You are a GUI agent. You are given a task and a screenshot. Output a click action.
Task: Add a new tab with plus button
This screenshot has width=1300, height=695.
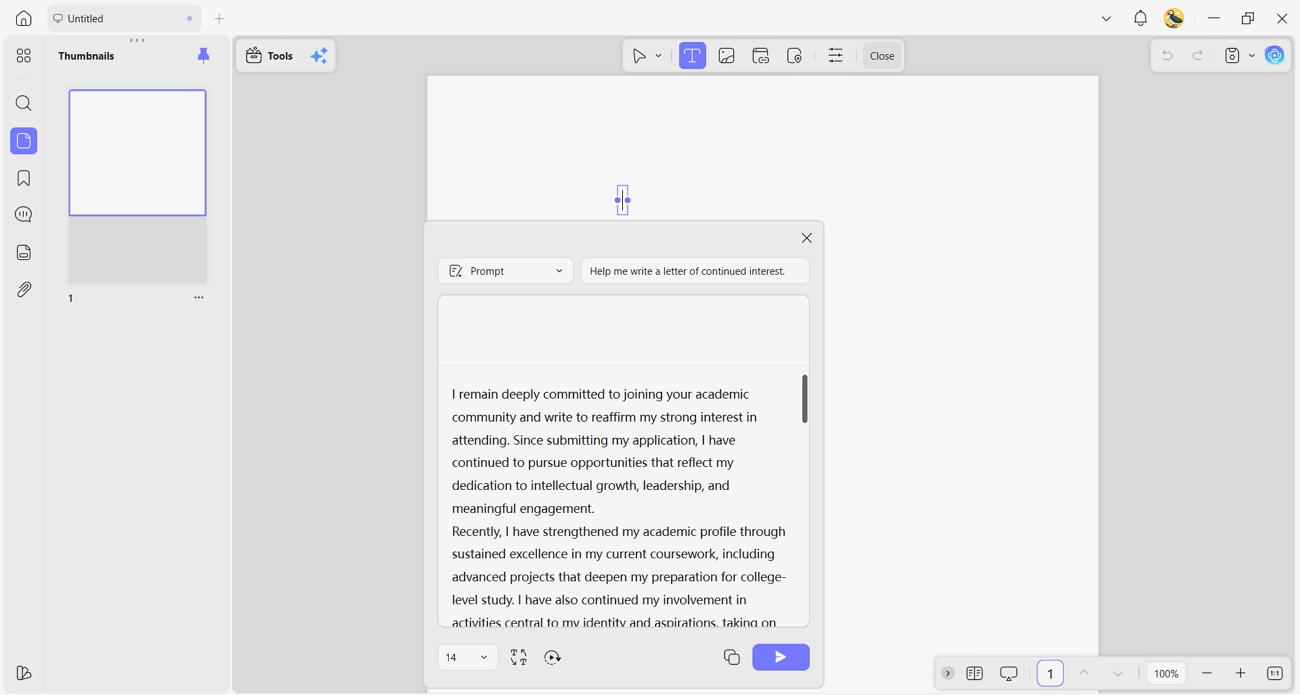tap(219, 18)
